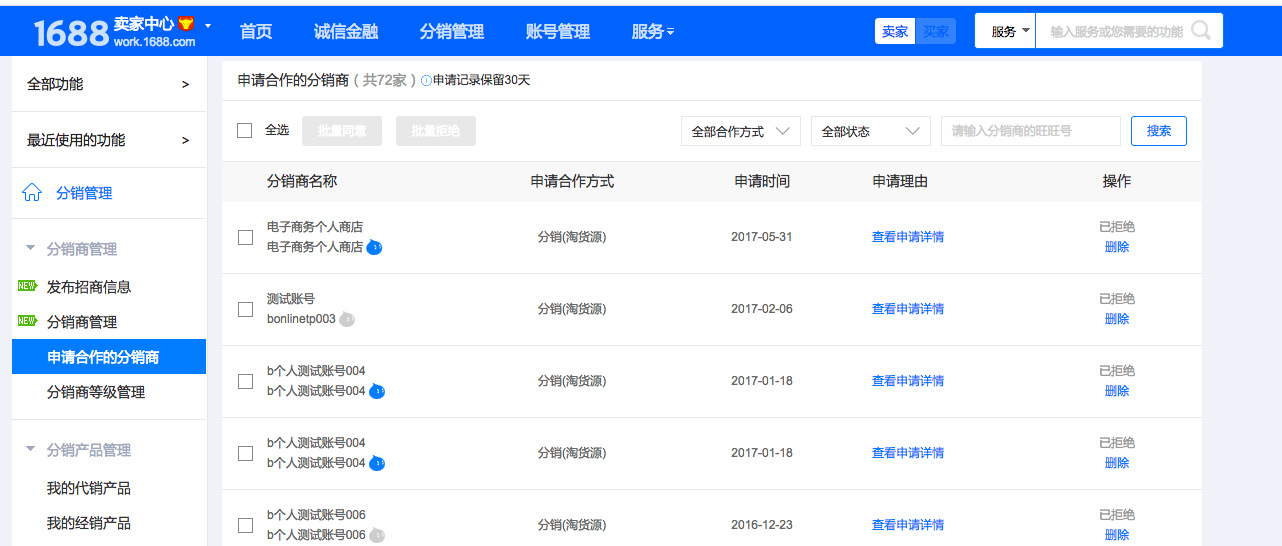The height and width of the screenshot is (546, 1282).
Task: Click the home icon beside 分销管理 in sidebar
Action: (32, 192)
